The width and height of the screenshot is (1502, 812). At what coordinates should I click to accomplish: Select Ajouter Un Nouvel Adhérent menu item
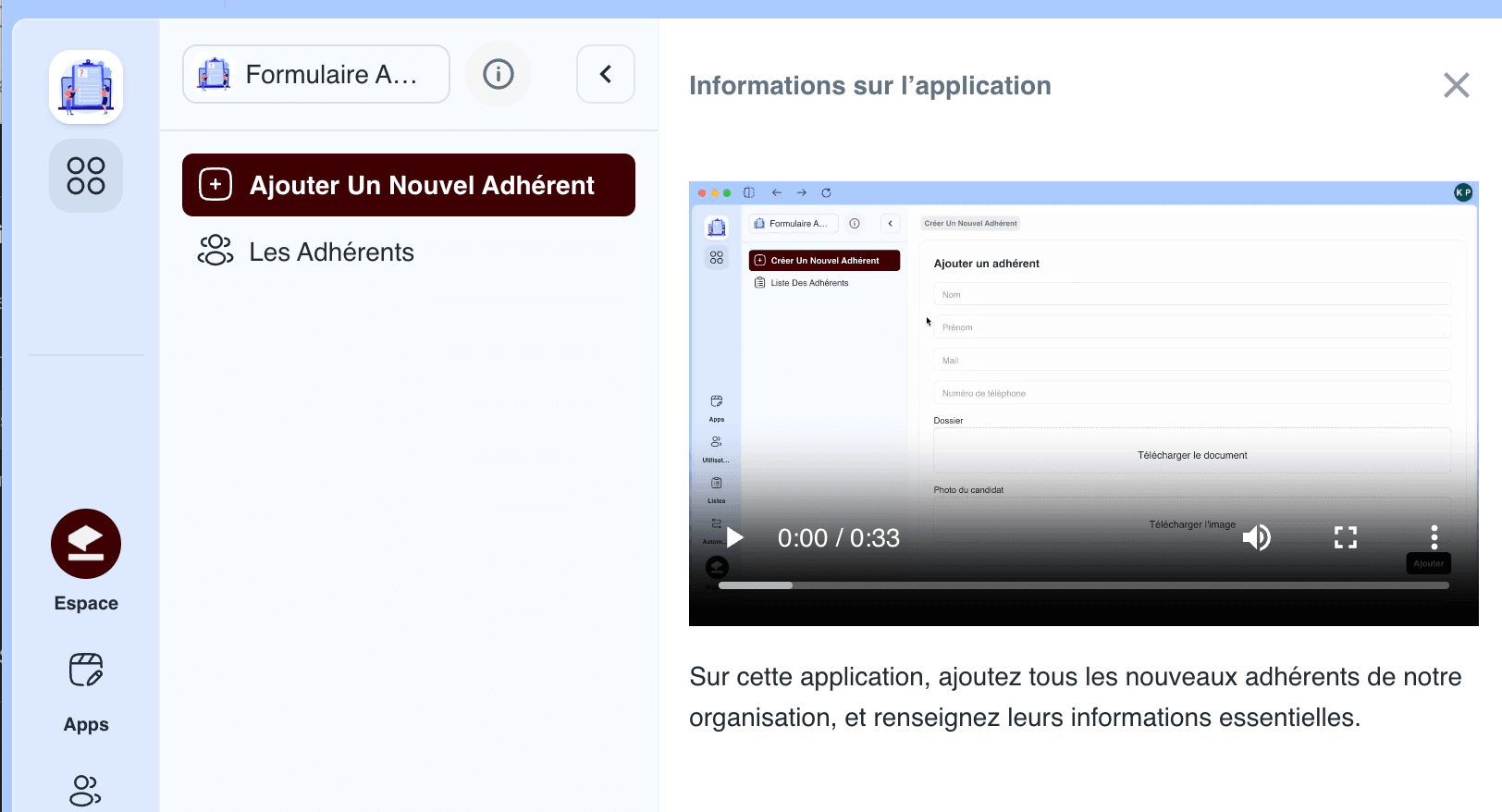409,185
